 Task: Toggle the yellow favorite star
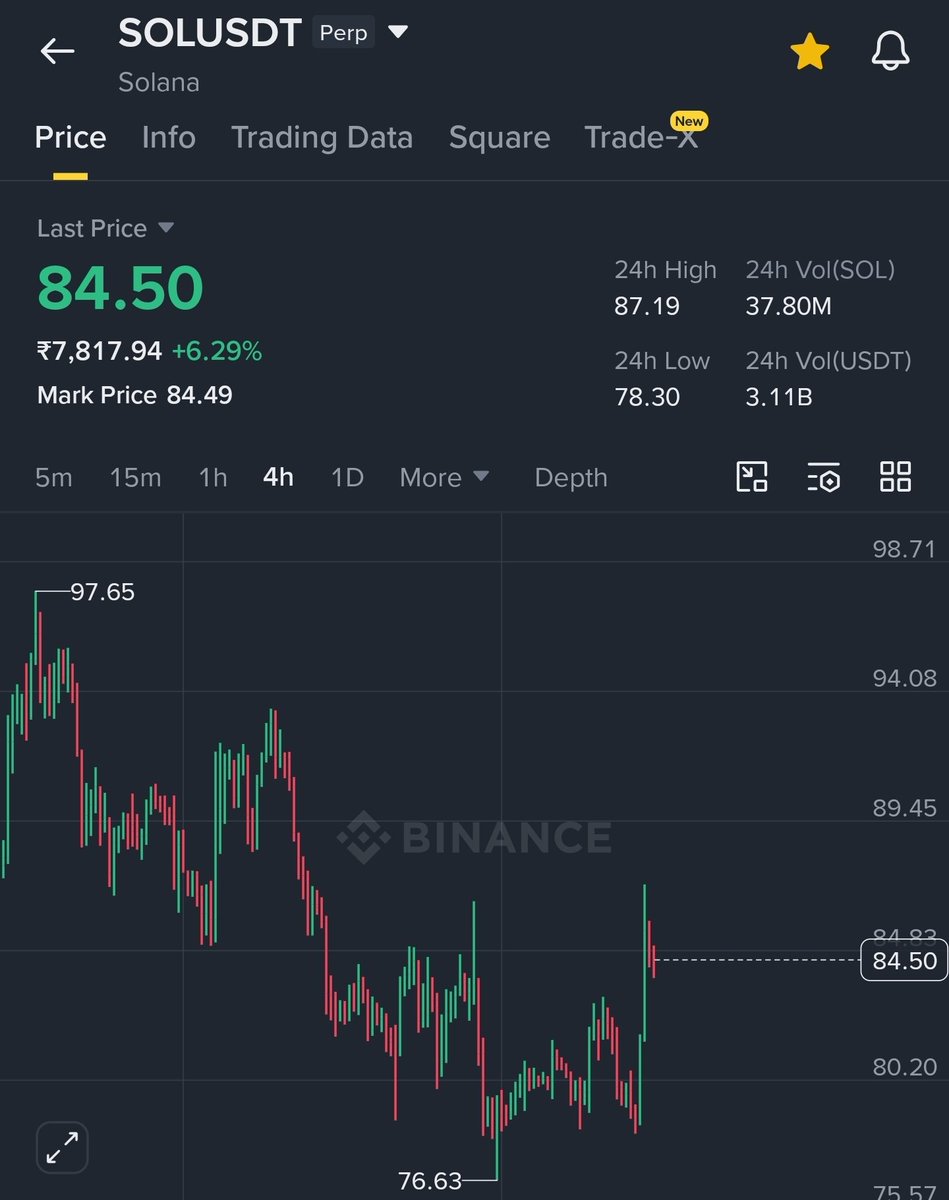809,52
